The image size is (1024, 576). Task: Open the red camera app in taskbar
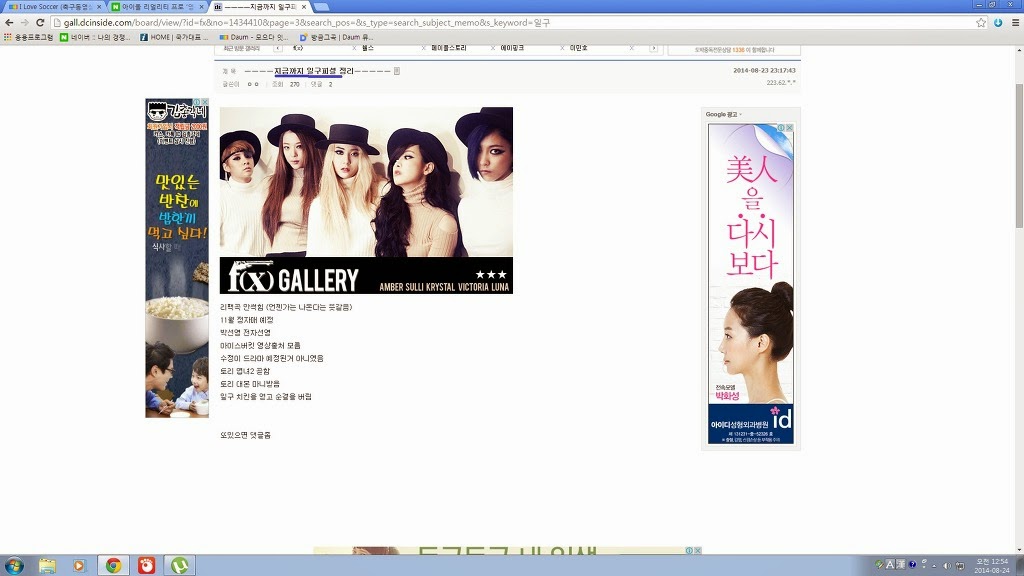click(146, 566)
